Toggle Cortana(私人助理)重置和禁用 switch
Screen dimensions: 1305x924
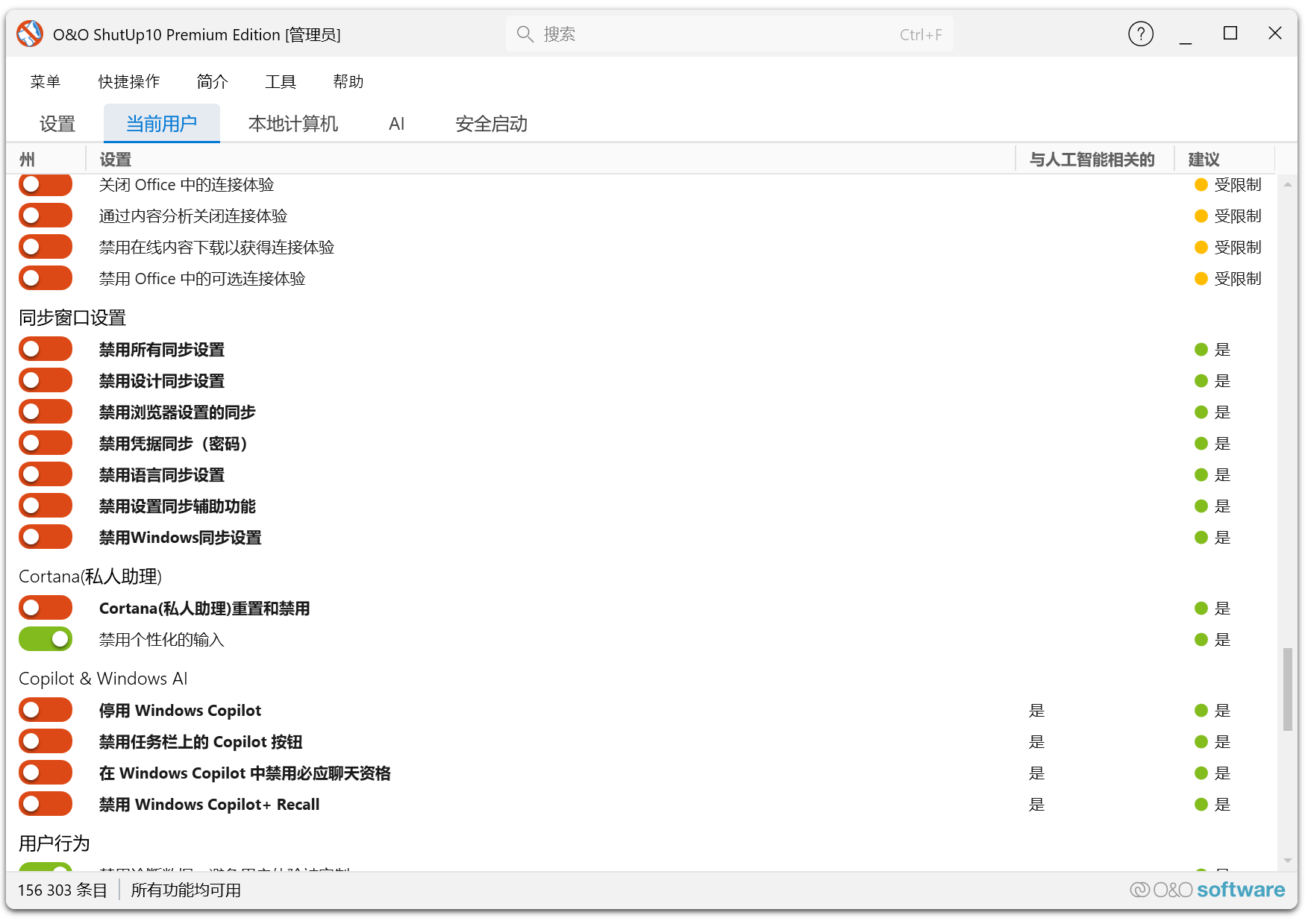(x=46, y=608)
